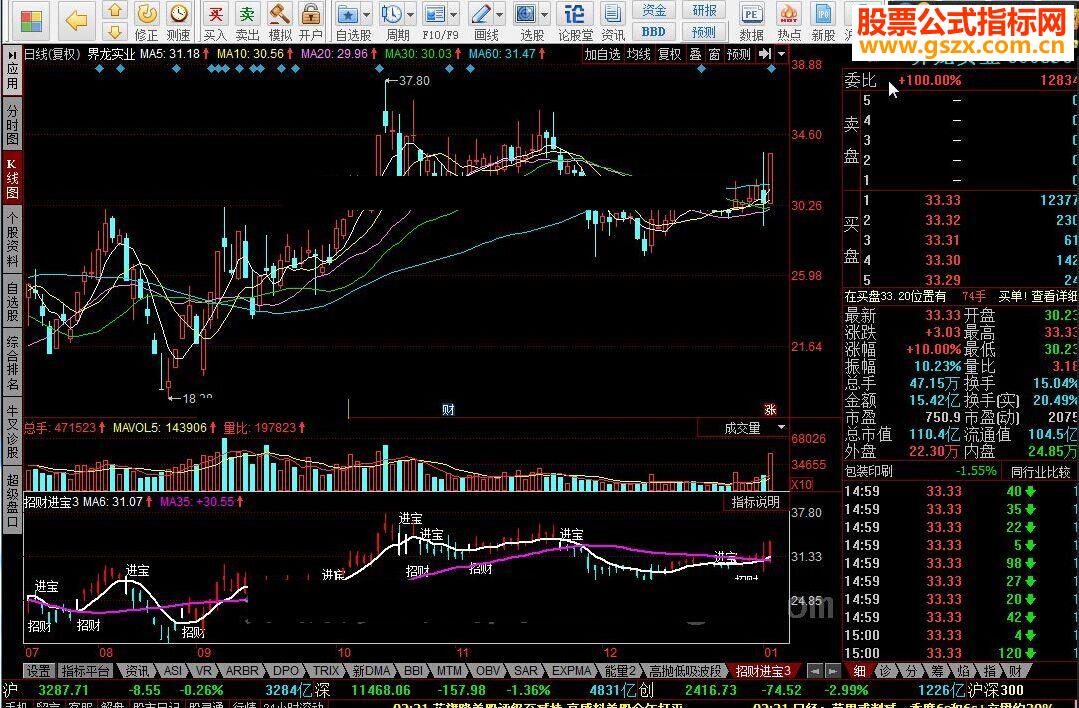Image resolution: width=1079 pixels, height=708 pixels.
Task: Click the BBD button
Action: (x=654, y=32)
